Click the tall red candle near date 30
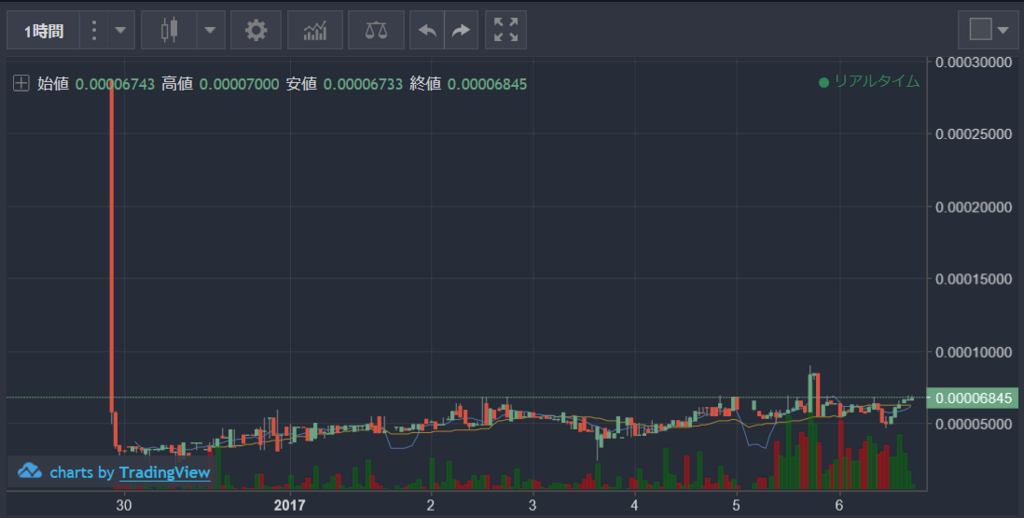Image resolution: width=1024 pixels, height=518 pixels. click(112, 247)
